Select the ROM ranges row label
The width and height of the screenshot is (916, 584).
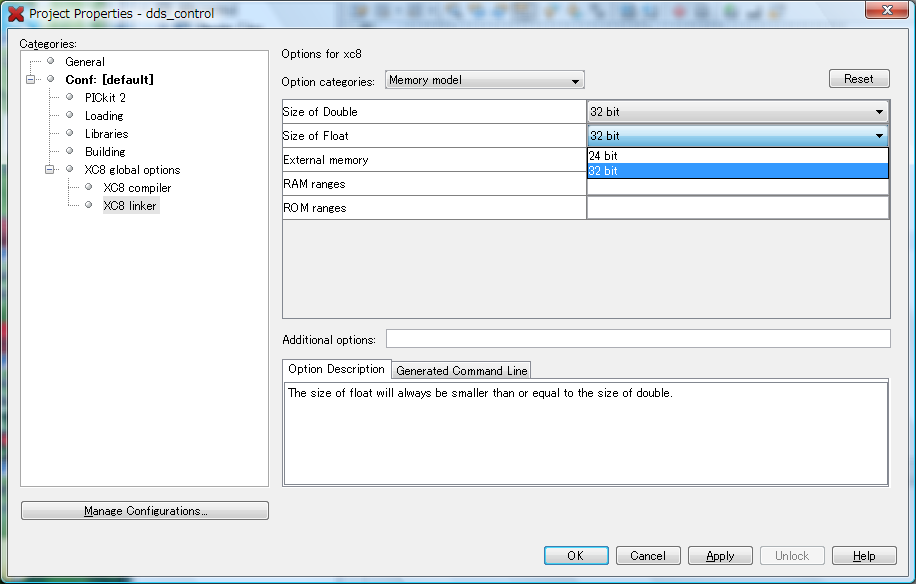[x=434, y=207]
